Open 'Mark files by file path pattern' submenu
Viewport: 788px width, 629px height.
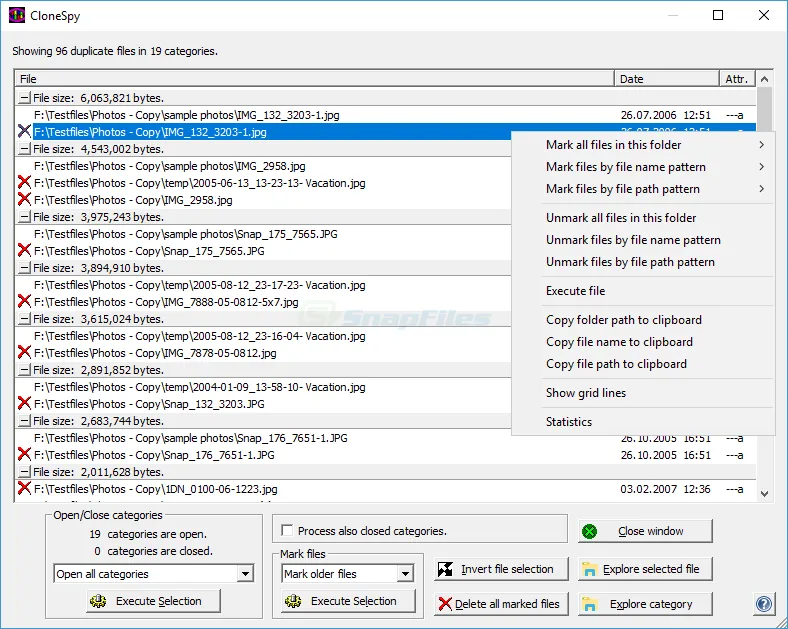(643, 189)
